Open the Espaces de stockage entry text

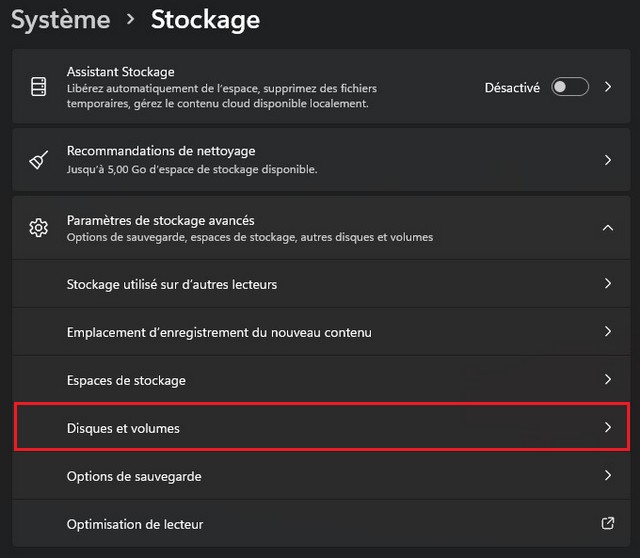[126, 380]
